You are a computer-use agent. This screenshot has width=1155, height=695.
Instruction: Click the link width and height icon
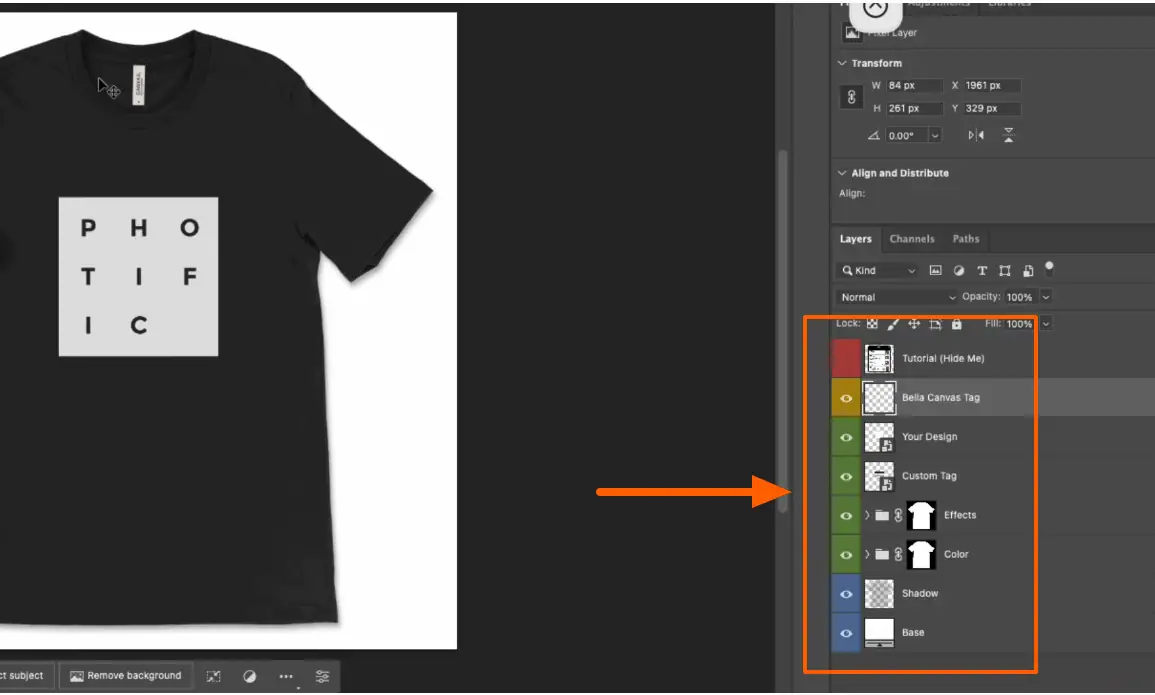pyautogui.click(x=852, y=97)
